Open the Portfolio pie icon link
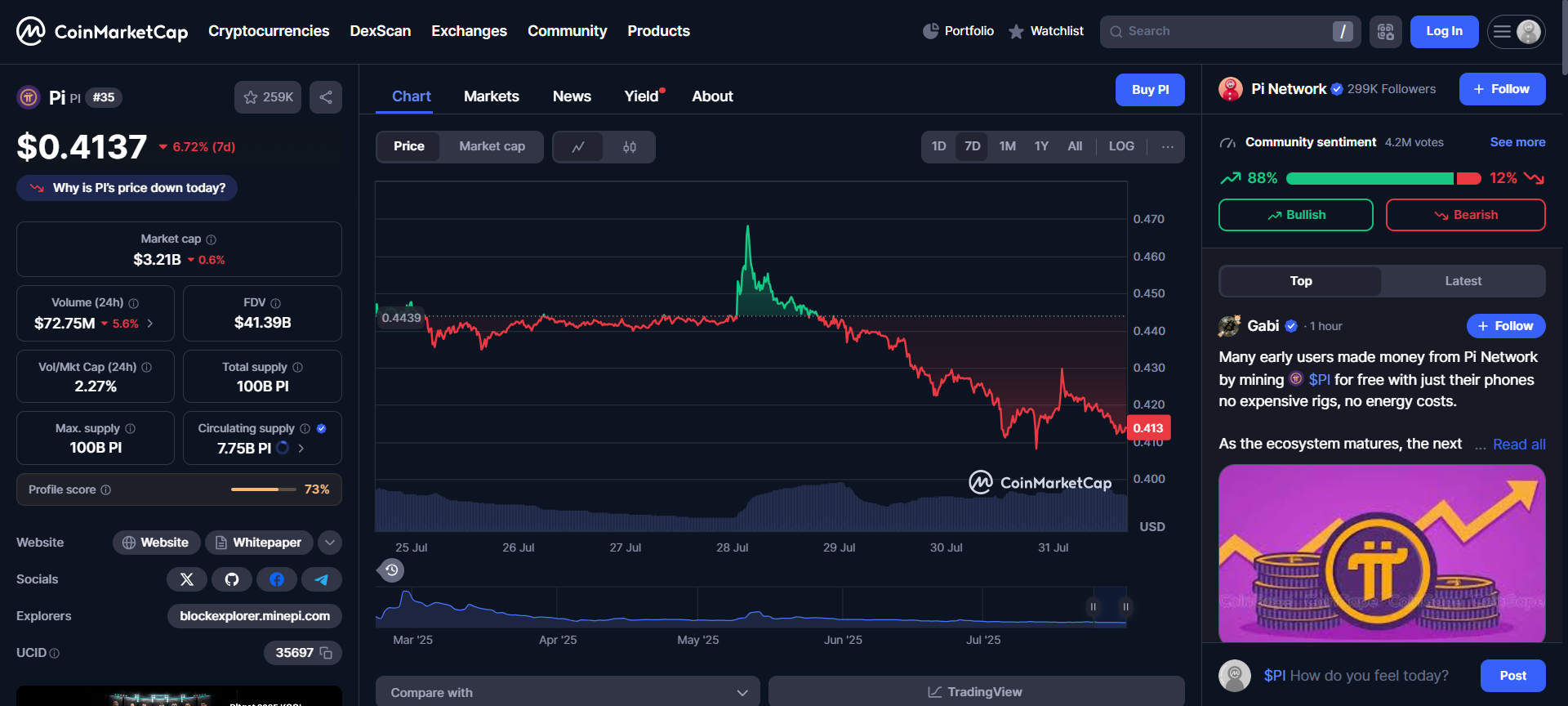 (958, 31)
